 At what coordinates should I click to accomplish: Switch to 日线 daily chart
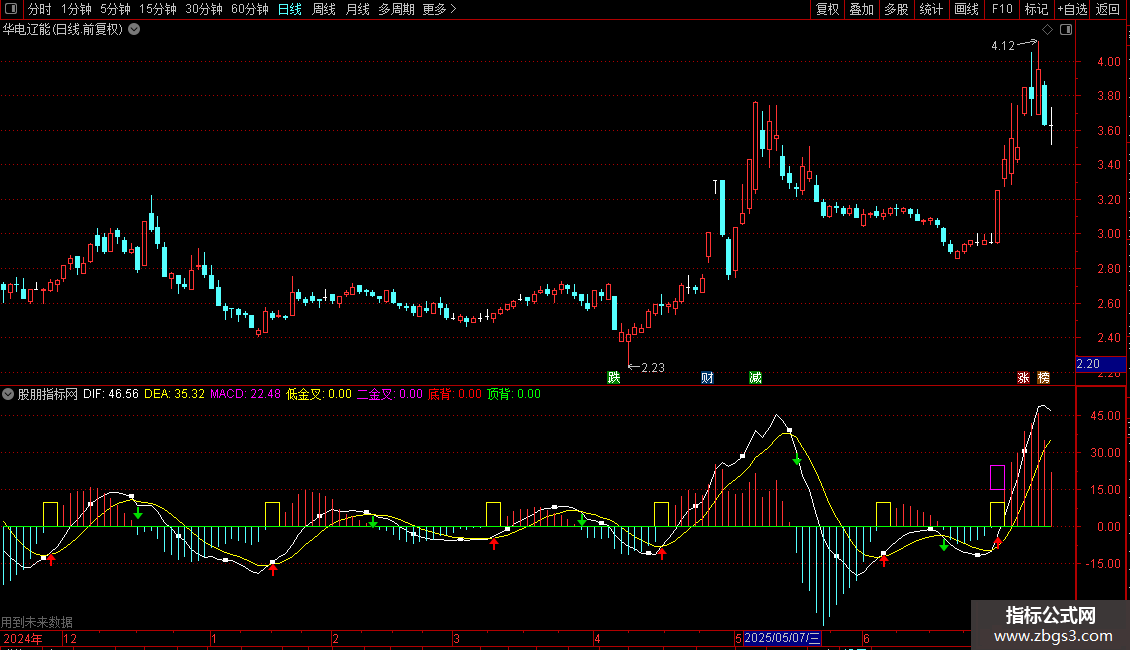coord(290,9)
